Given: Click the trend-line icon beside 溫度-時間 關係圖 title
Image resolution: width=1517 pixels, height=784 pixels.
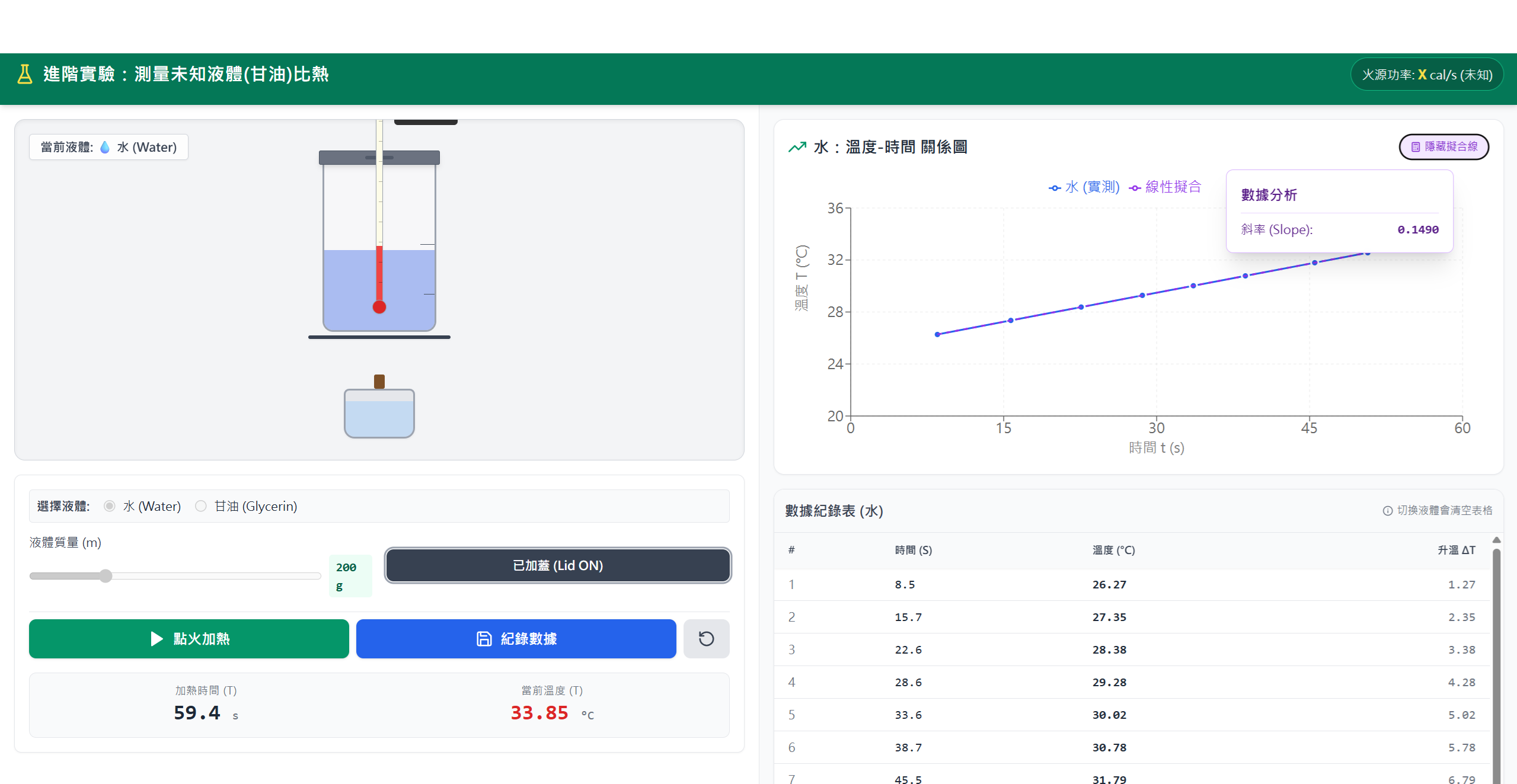Looking at the screenshot, I should tap(799, 146).
